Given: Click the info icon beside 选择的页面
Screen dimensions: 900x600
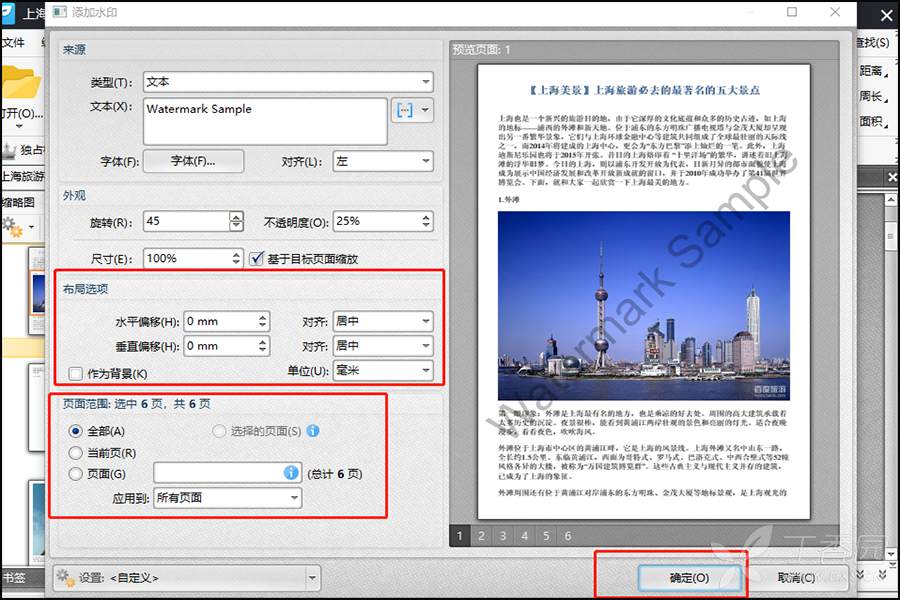Looking at the screenshot, I should 313,431.
